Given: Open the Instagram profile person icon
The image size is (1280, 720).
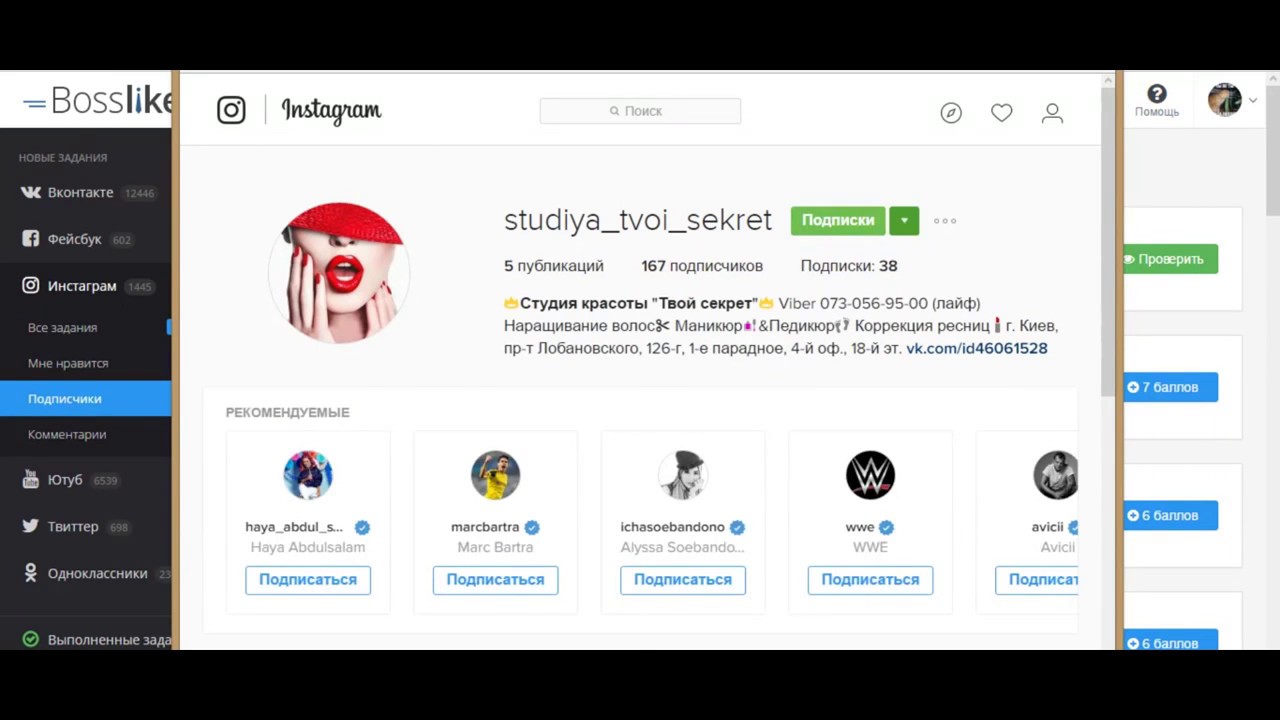Looking at the screenshot, I should coord(1052,113).
